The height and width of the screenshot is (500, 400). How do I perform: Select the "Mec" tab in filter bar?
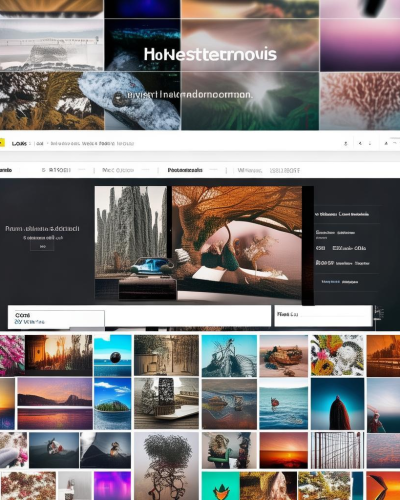[118, 170]
